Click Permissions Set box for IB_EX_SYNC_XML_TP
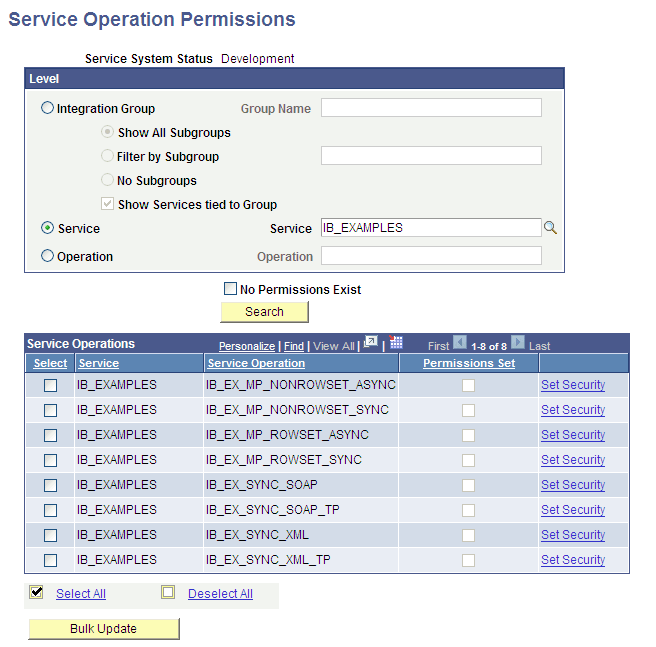 pos(469,560)
